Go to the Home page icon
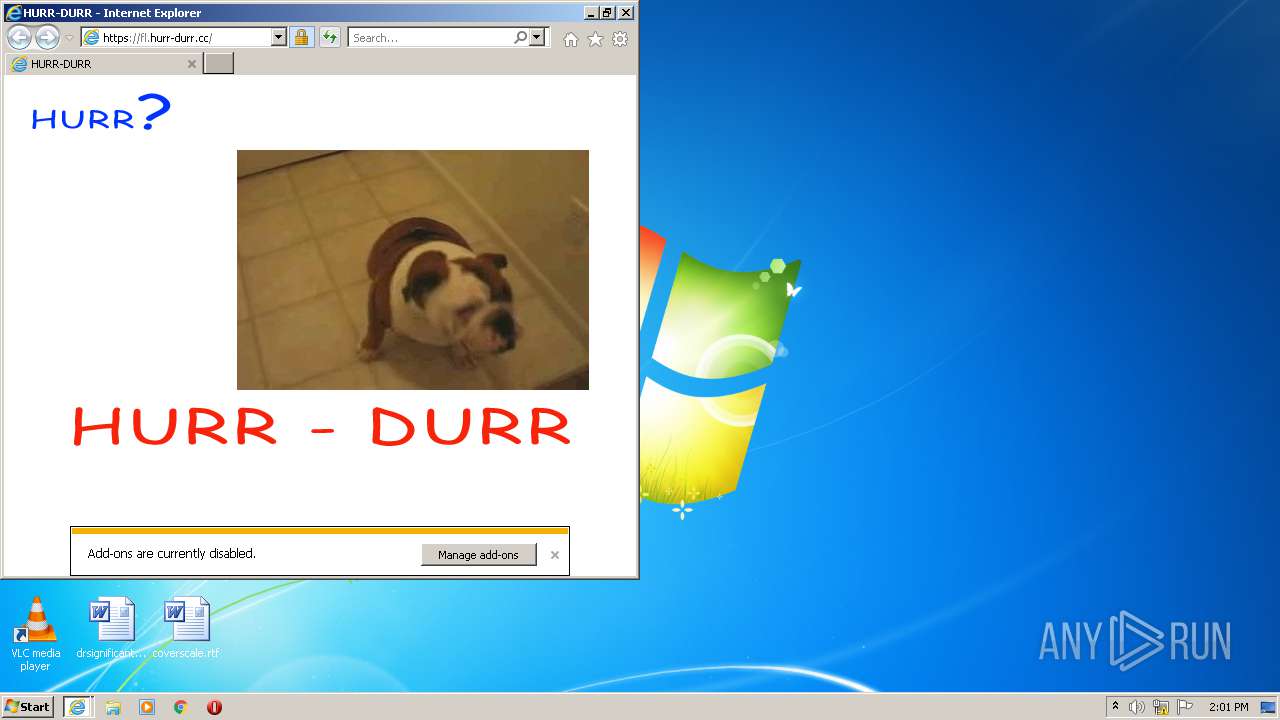 pos(570,39)
